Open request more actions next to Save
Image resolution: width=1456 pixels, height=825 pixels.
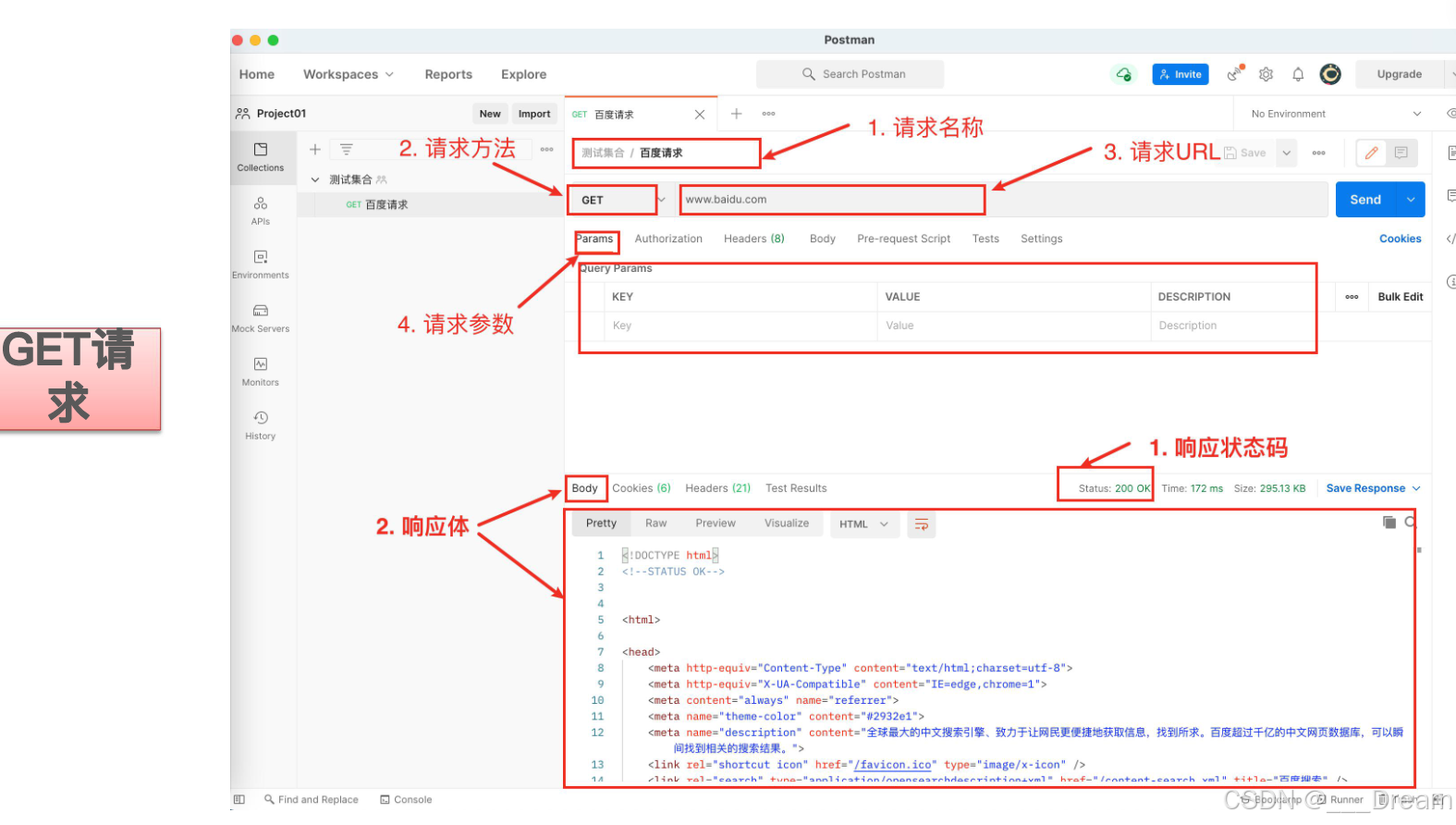coord(1319,153)
